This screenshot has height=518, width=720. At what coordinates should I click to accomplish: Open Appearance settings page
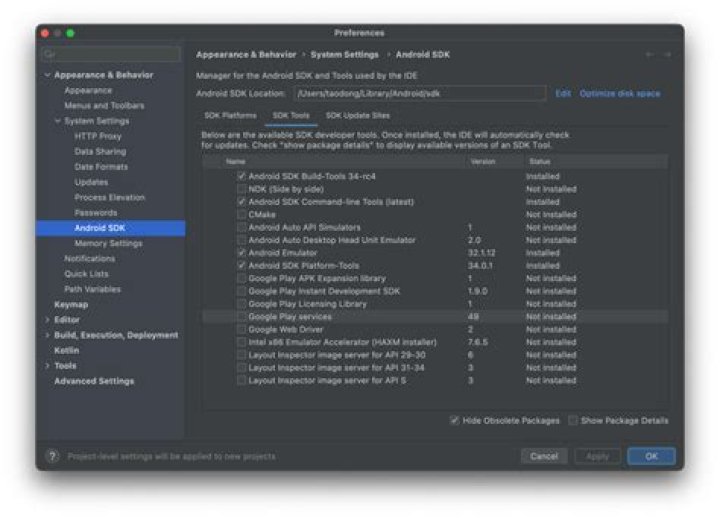click(x=88, y=90)
